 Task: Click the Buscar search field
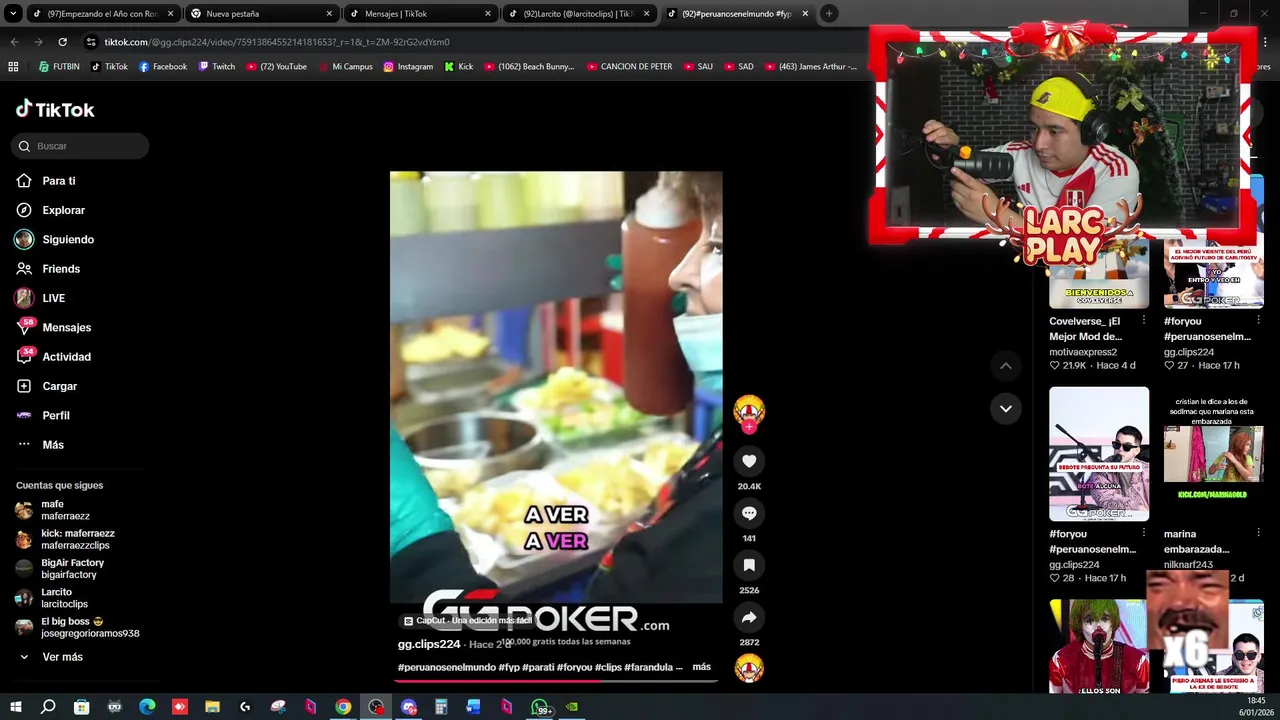pos(80,146)
